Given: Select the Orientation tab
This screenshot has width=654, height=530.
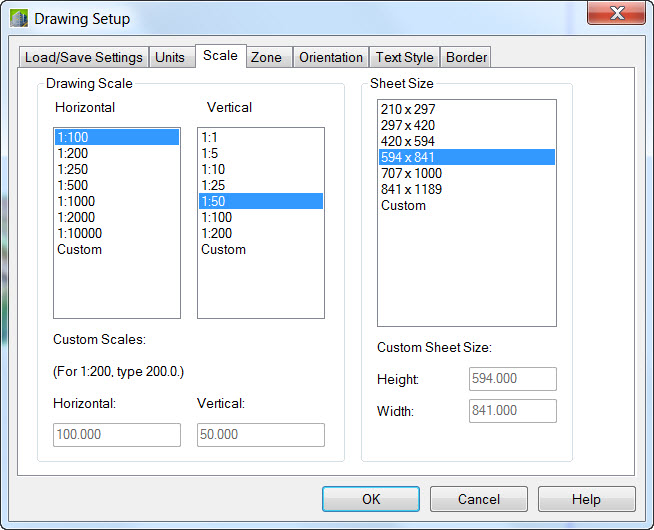Looking at the screenshot, I should 331,57.
